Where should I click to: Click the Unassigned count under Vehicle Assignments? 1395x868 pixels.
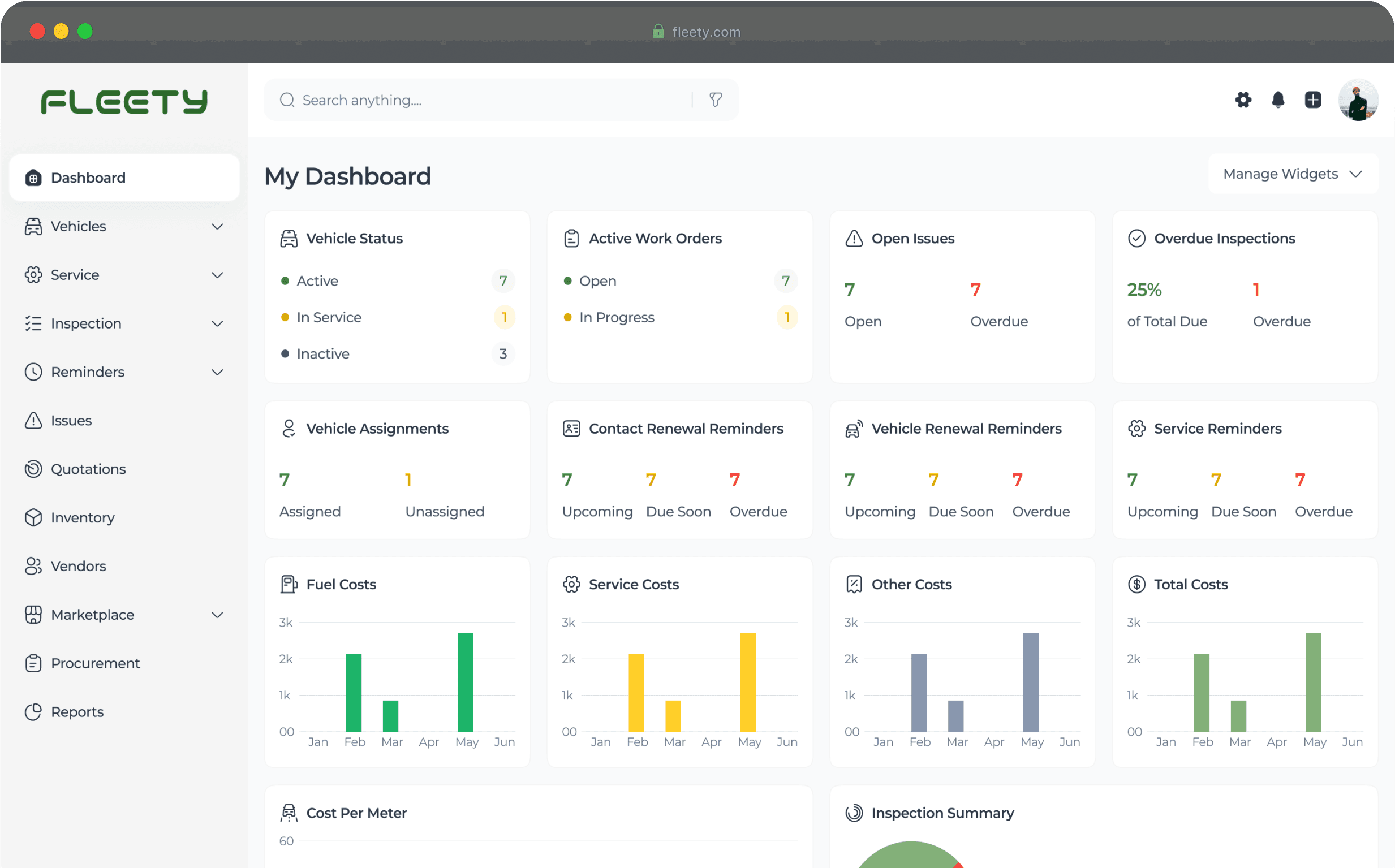(x=409, y=480)
